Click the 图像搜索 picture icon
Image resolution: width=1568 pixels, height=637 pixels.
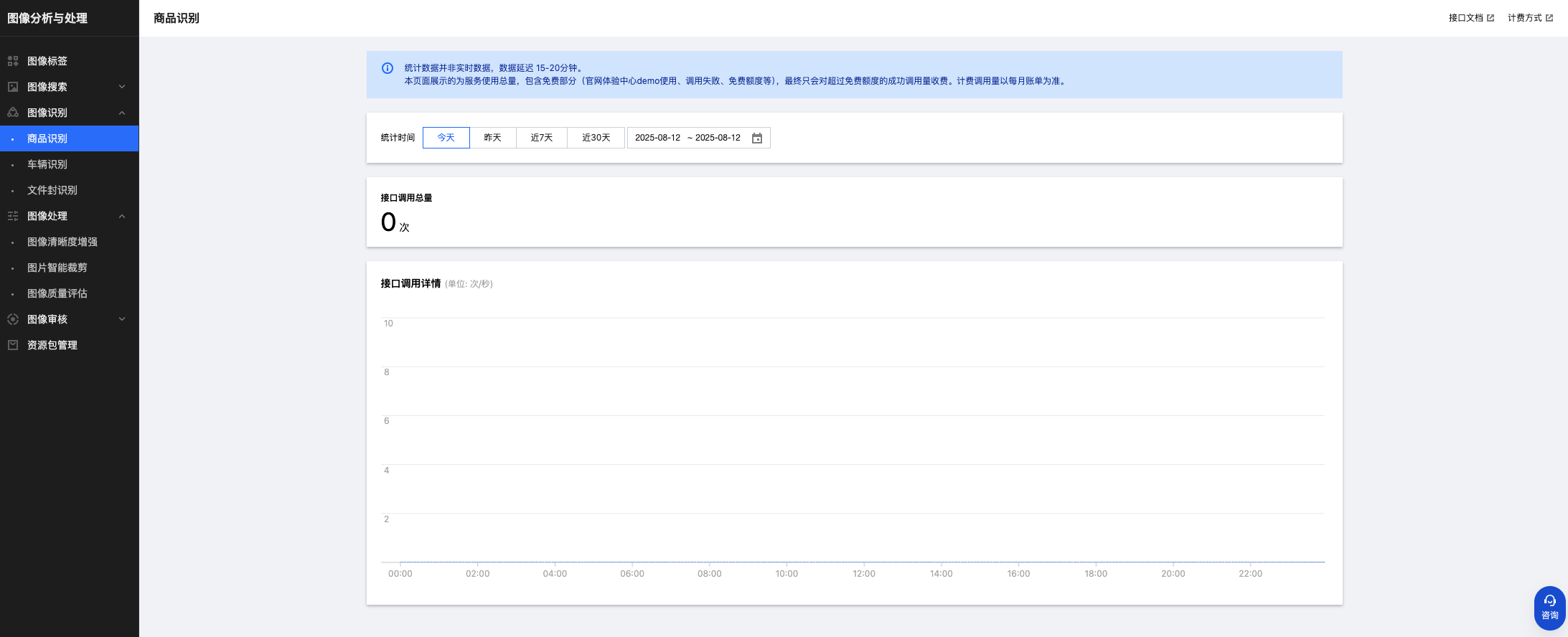tap(13, 87)
